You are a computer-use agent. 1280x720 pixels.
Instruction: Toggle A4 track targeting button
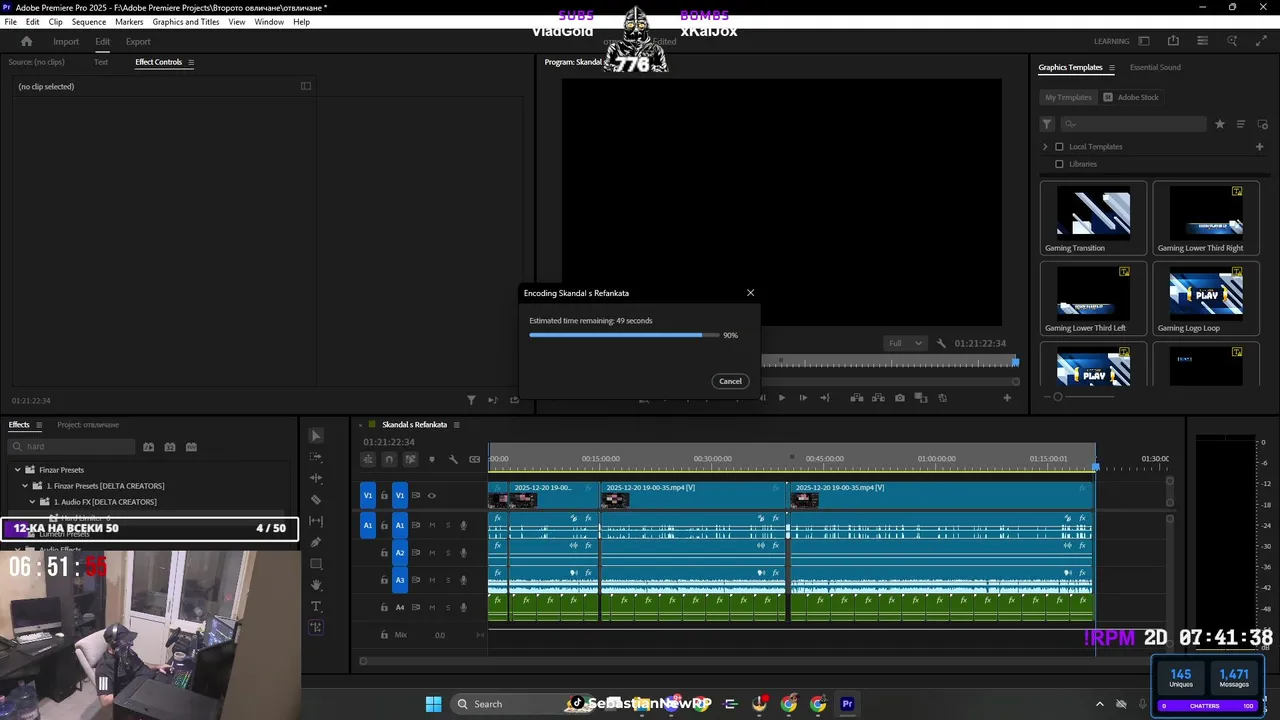click(400, 607)
